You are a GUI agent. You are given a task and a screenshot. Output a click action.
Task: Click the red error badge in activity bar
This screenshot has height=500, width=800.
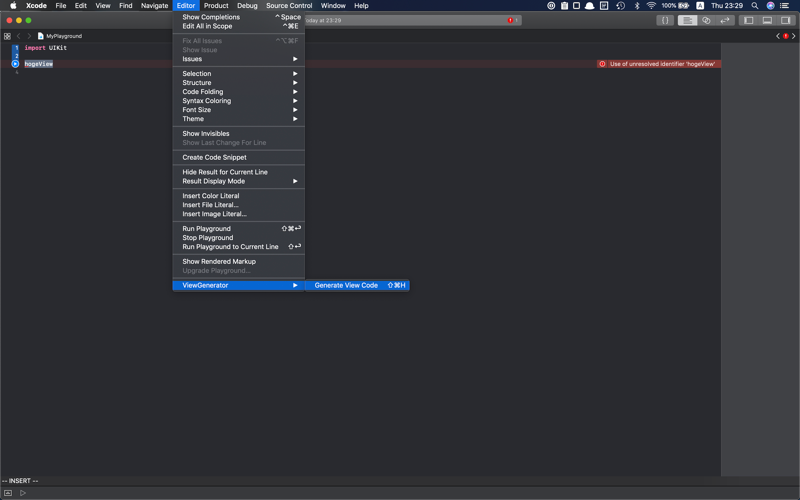coord(512,20)
